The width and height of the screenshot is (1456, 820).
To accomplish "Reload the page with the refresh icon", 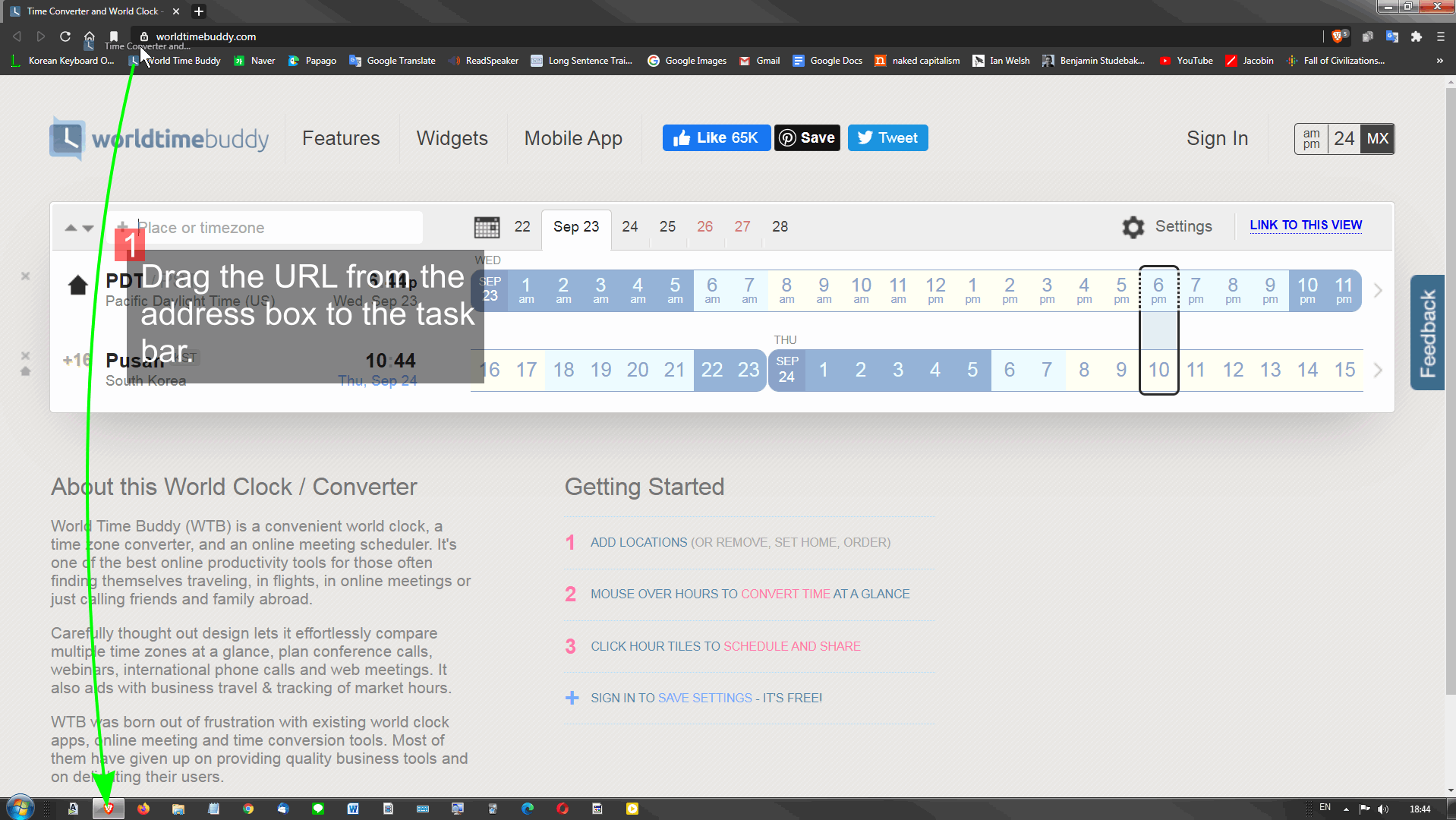I will click(65, 36).
